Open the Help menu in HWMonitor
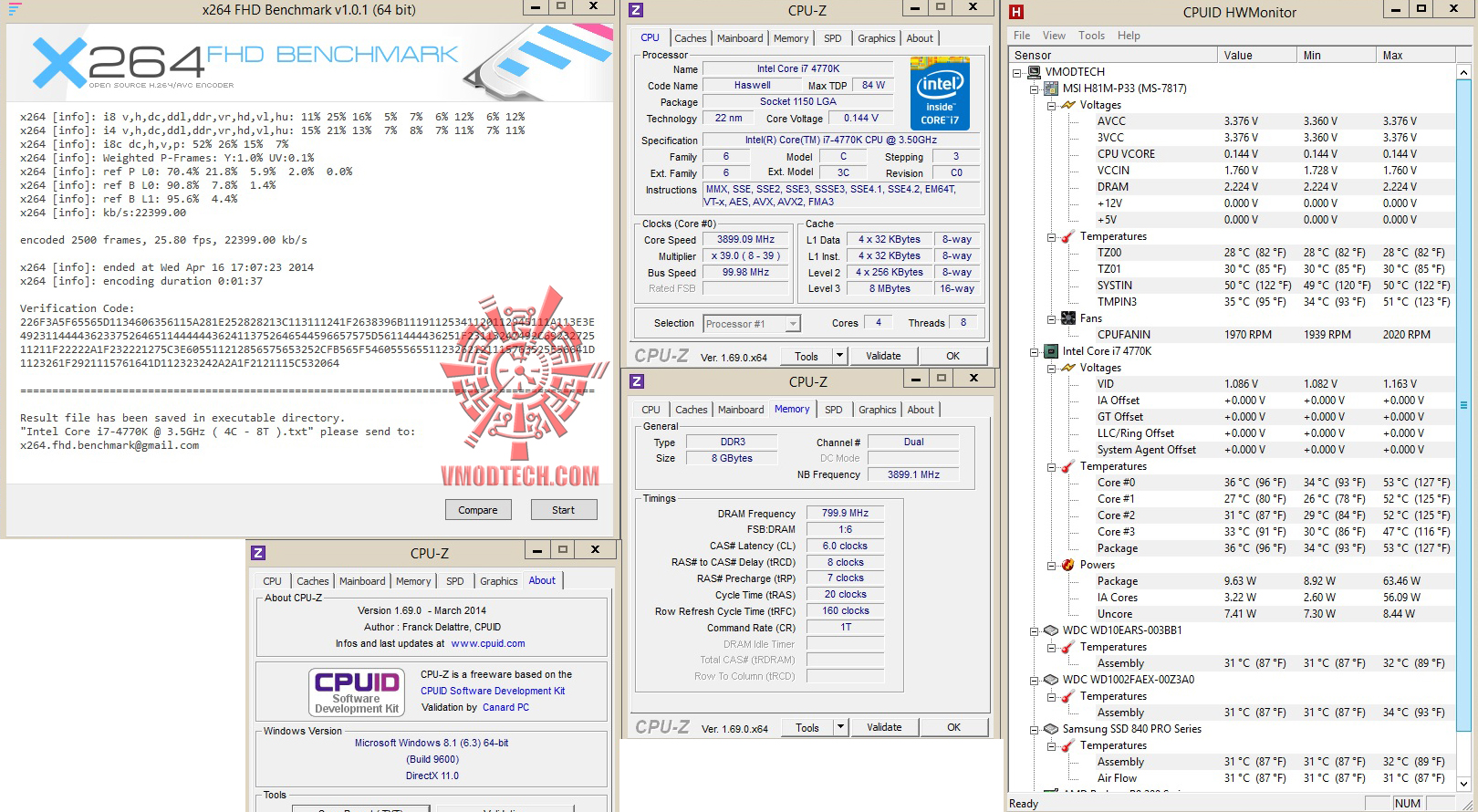The image size is (1478, 812). coord(1129,36)
